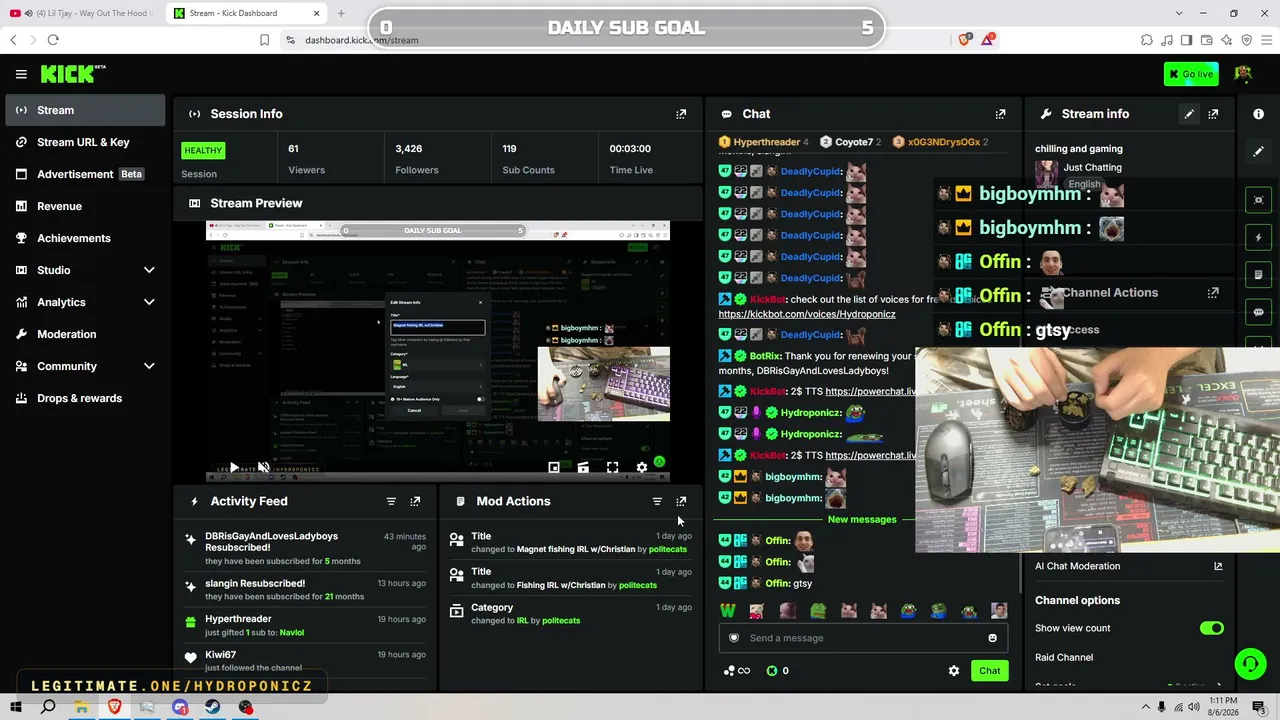Open the profile avatar menu
The image size is (1280, 720).
tap(1244, 74)
